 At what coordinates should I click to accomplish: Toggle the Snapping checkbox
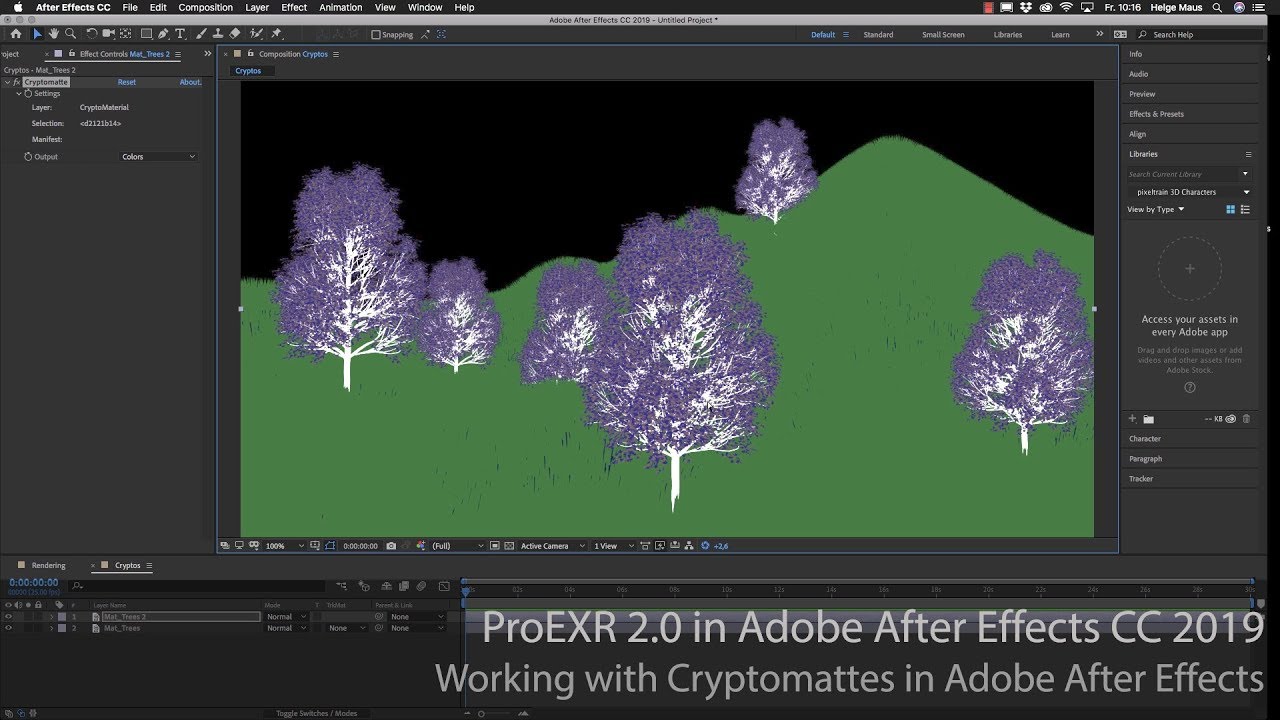click(375, 34)
